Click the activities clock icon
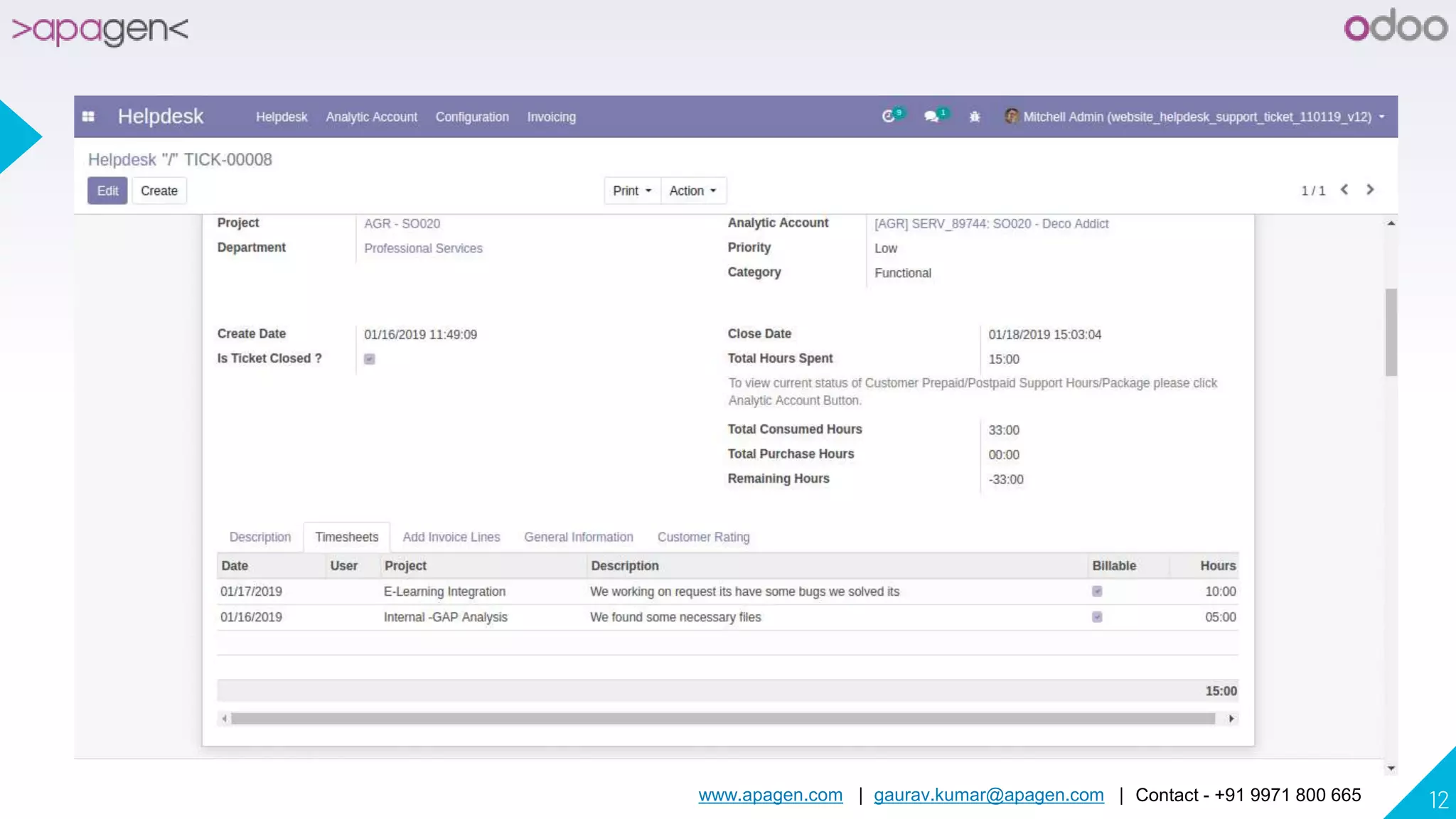Viewport: 1456px width, 819px height. pos(888,117)
